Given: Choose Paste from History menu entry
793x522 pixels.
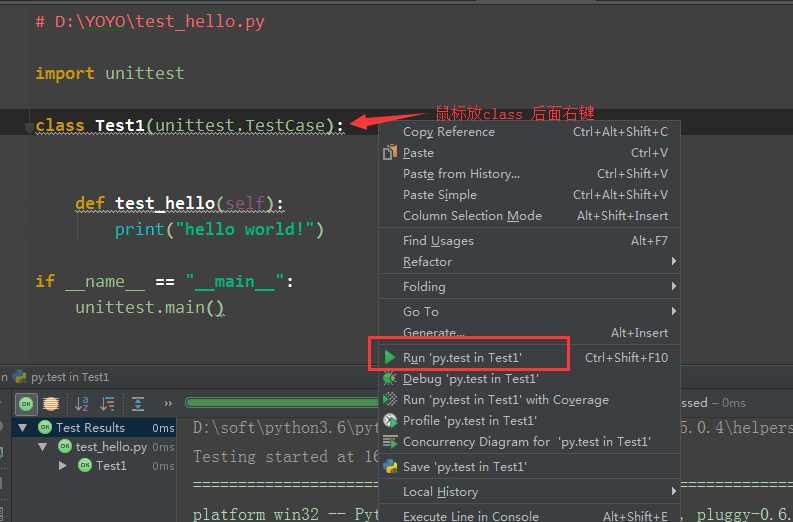Looking at the screenshot, I should click(530, 173).
